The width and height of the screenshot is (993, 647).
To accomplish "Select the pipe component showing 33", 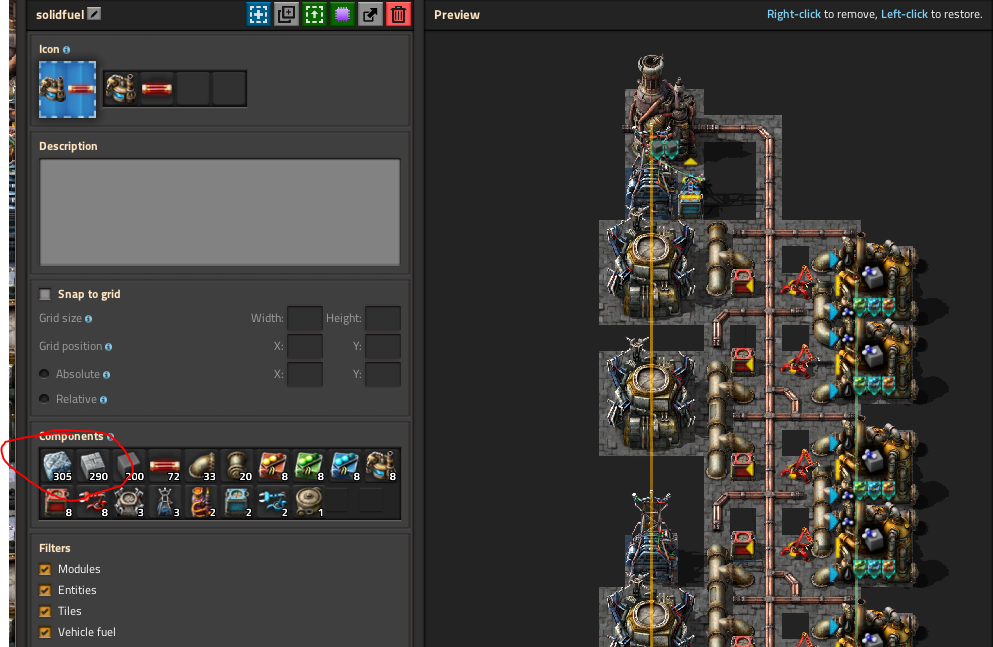I will coord(201,467).
